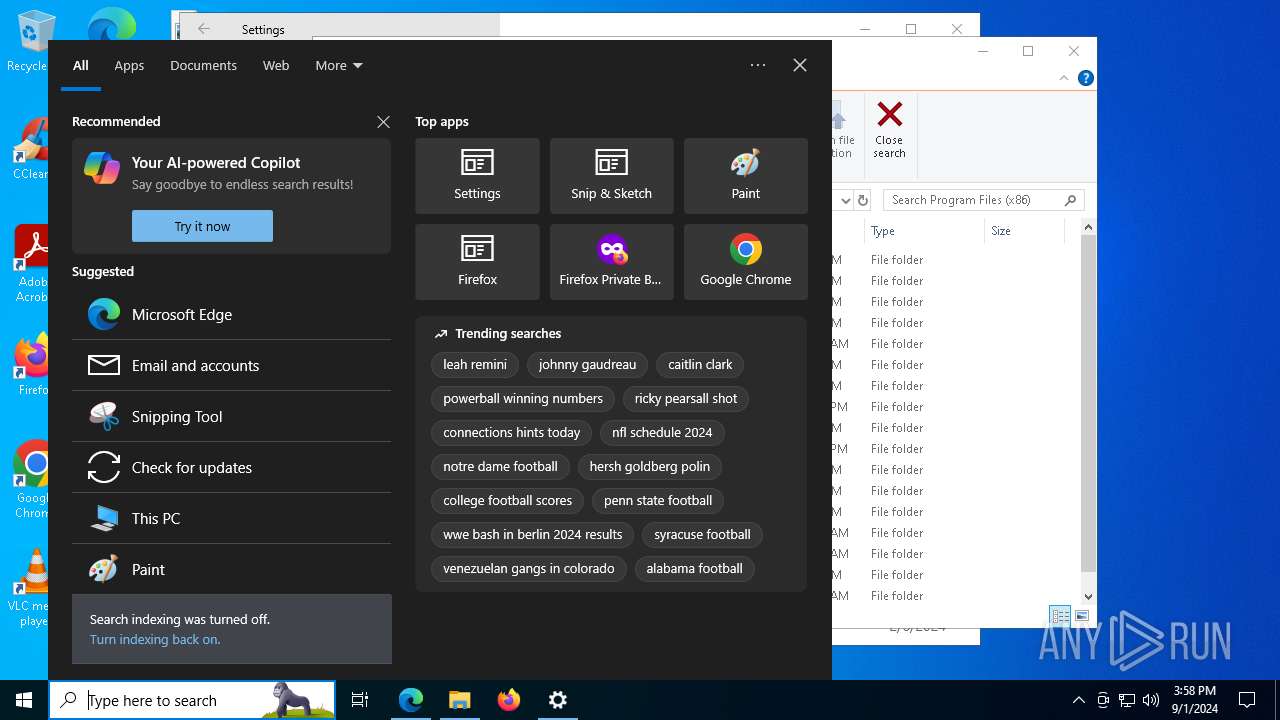Image resolution: width=1280 pixels, height=720 pixels.
Task: Open Firefox tile in Top apps
Action: (x=477, y=262)
